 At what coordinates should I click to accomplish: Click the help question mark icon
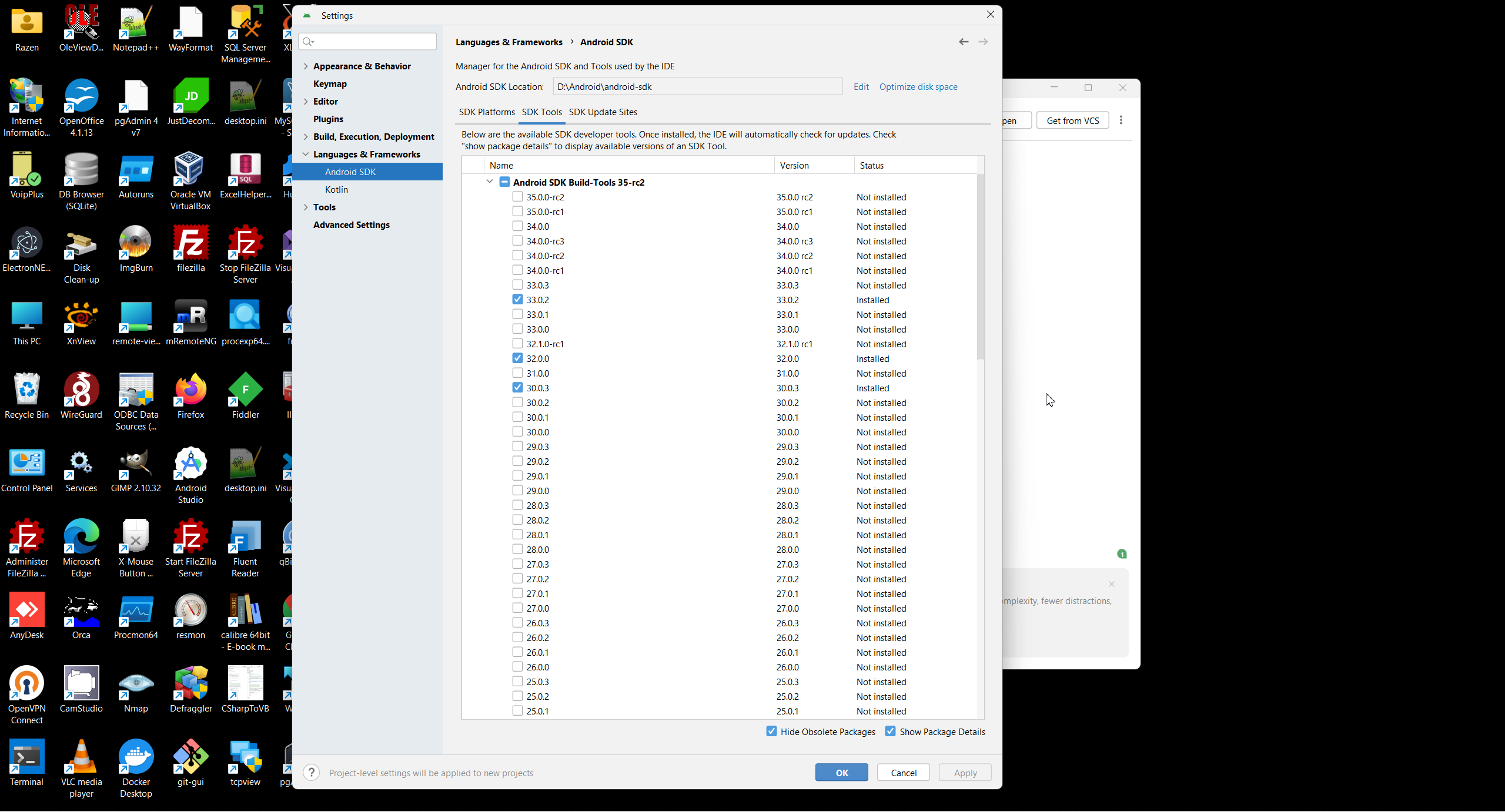(x=312, y=773)
